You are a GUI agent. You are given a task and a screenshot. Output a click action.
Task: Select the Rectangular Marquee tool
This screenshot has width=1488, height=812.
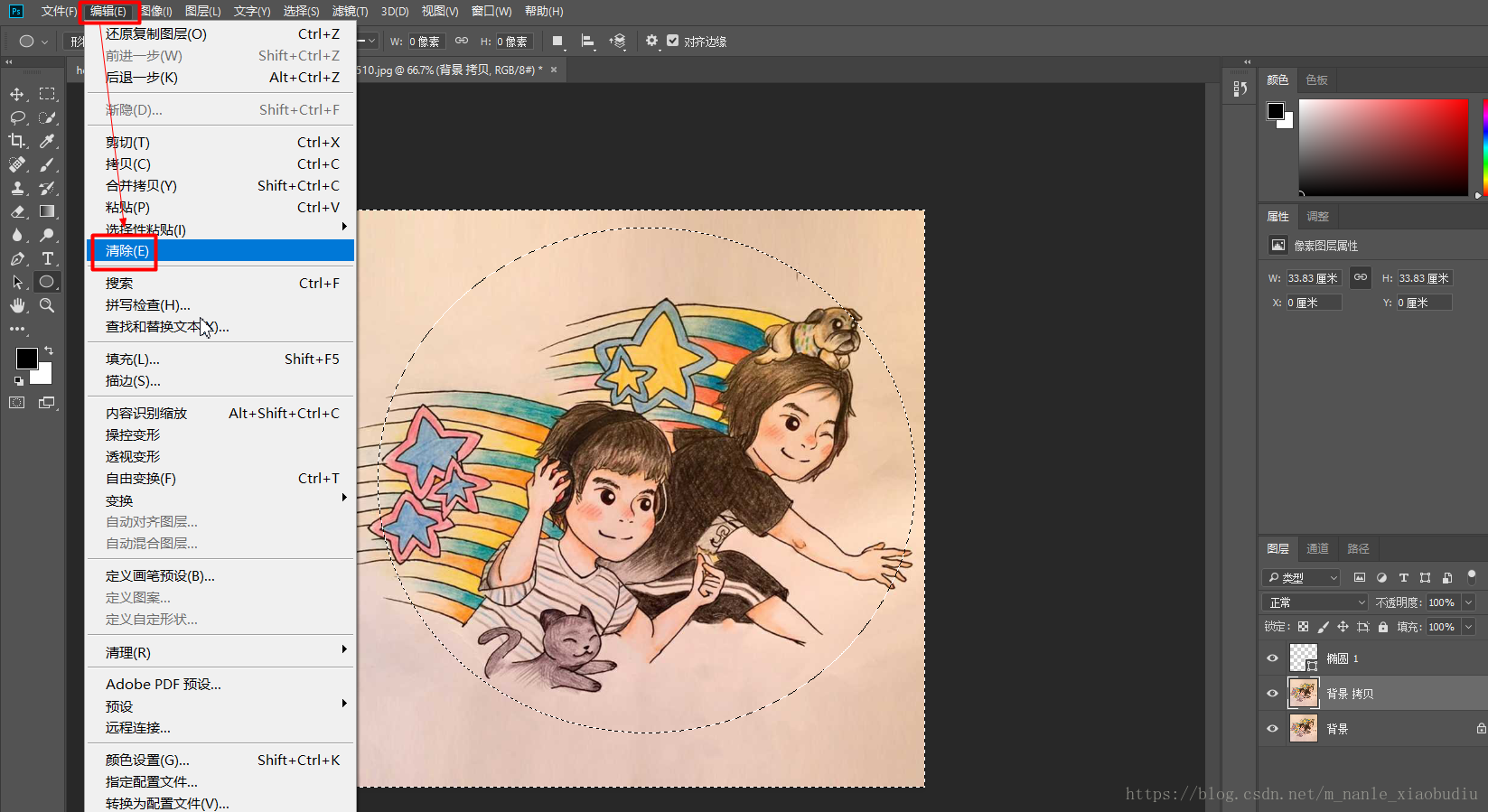click(47, 94)
